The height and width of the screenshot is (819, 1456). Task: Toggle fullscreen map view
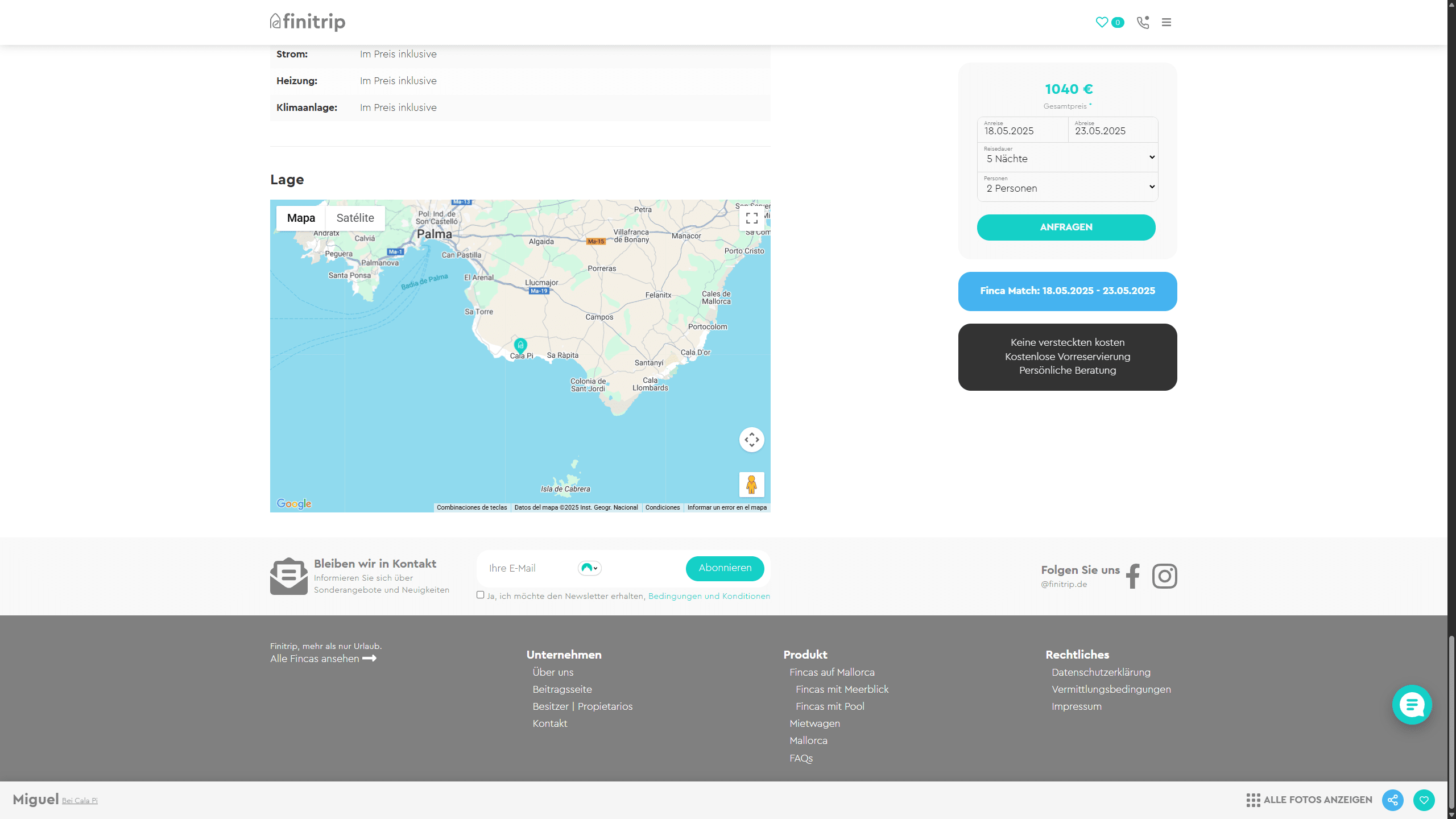[751, 218]
